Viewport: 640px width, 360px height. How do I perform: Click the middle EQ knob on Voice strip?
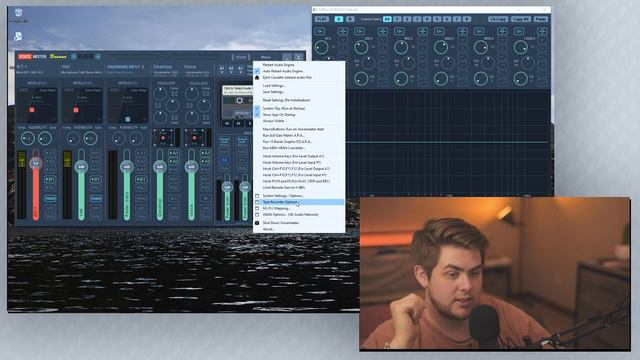point(203,106)
